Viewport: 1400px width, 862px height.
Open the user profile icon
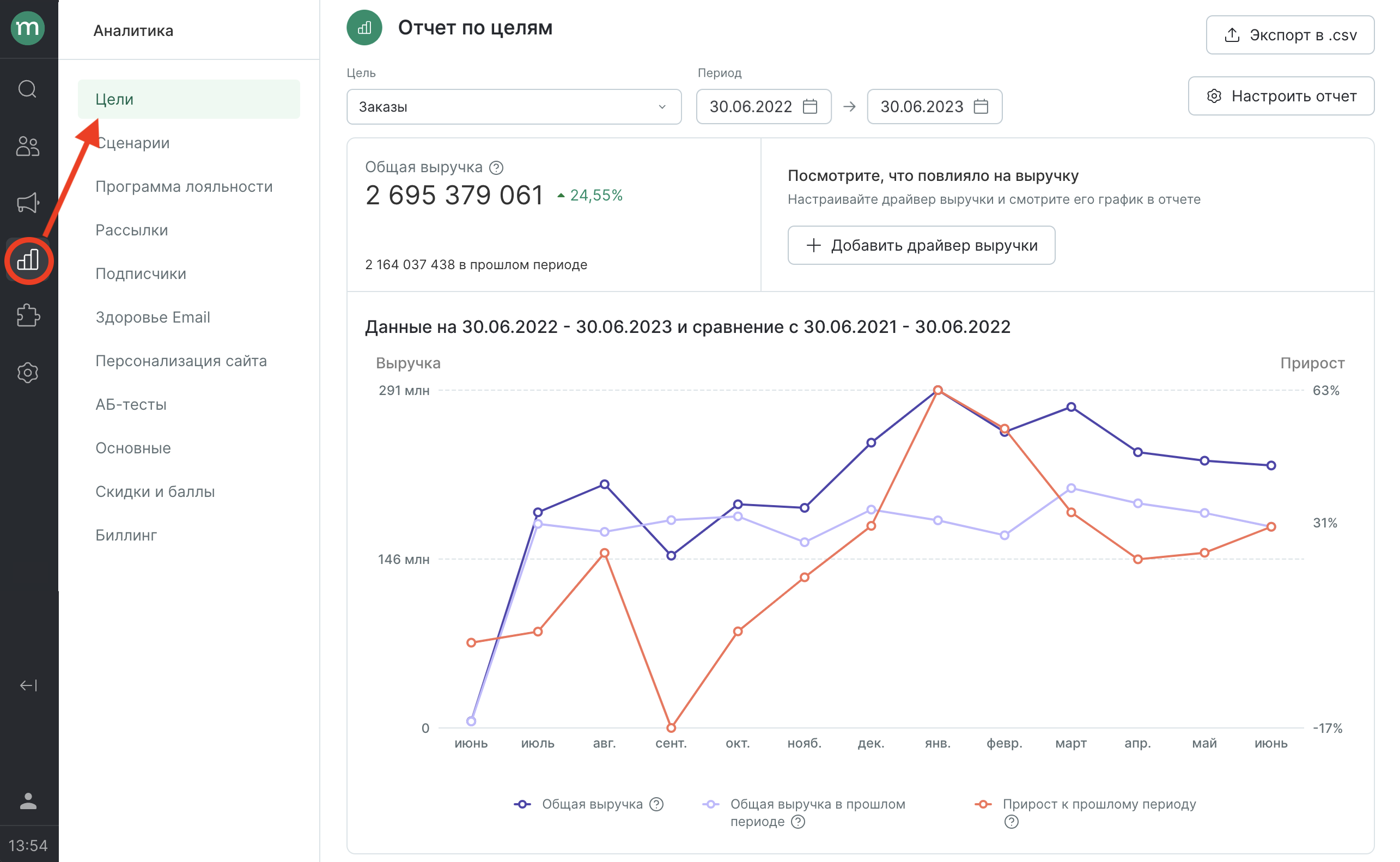tap(28, 800)
